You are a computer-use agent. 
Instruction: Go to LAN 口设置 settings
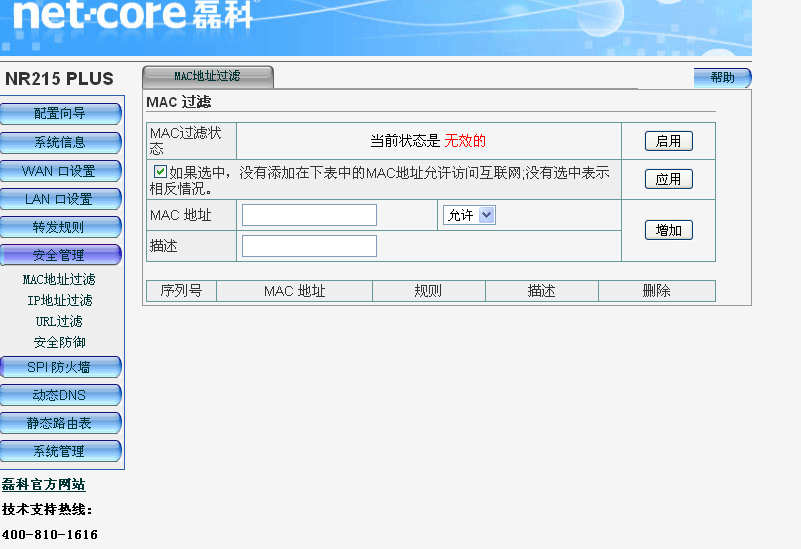click(x=60, y=199)
